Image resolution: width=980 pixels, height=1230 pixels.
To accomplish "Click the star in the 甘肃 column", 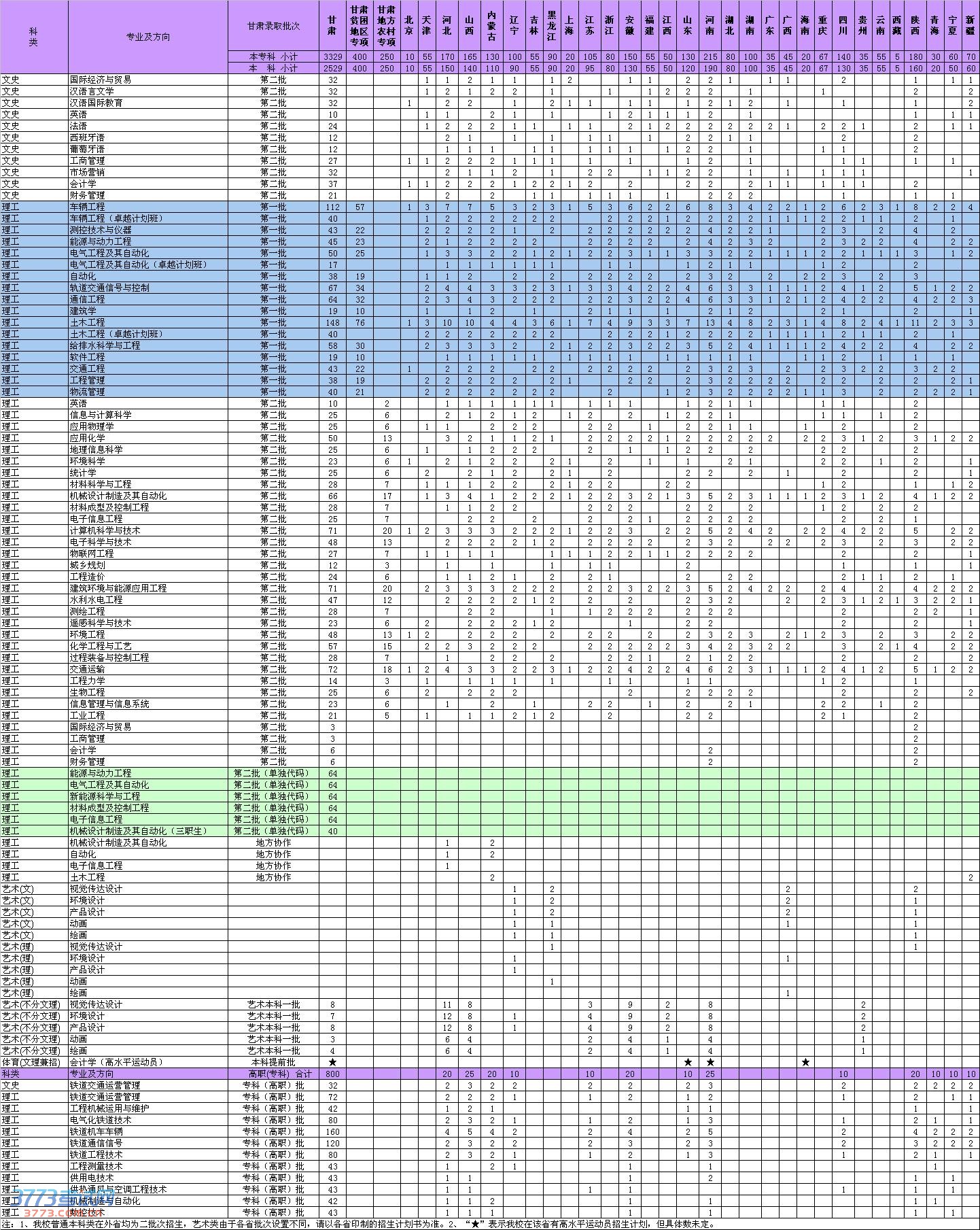I will [x=332, y=1062].
